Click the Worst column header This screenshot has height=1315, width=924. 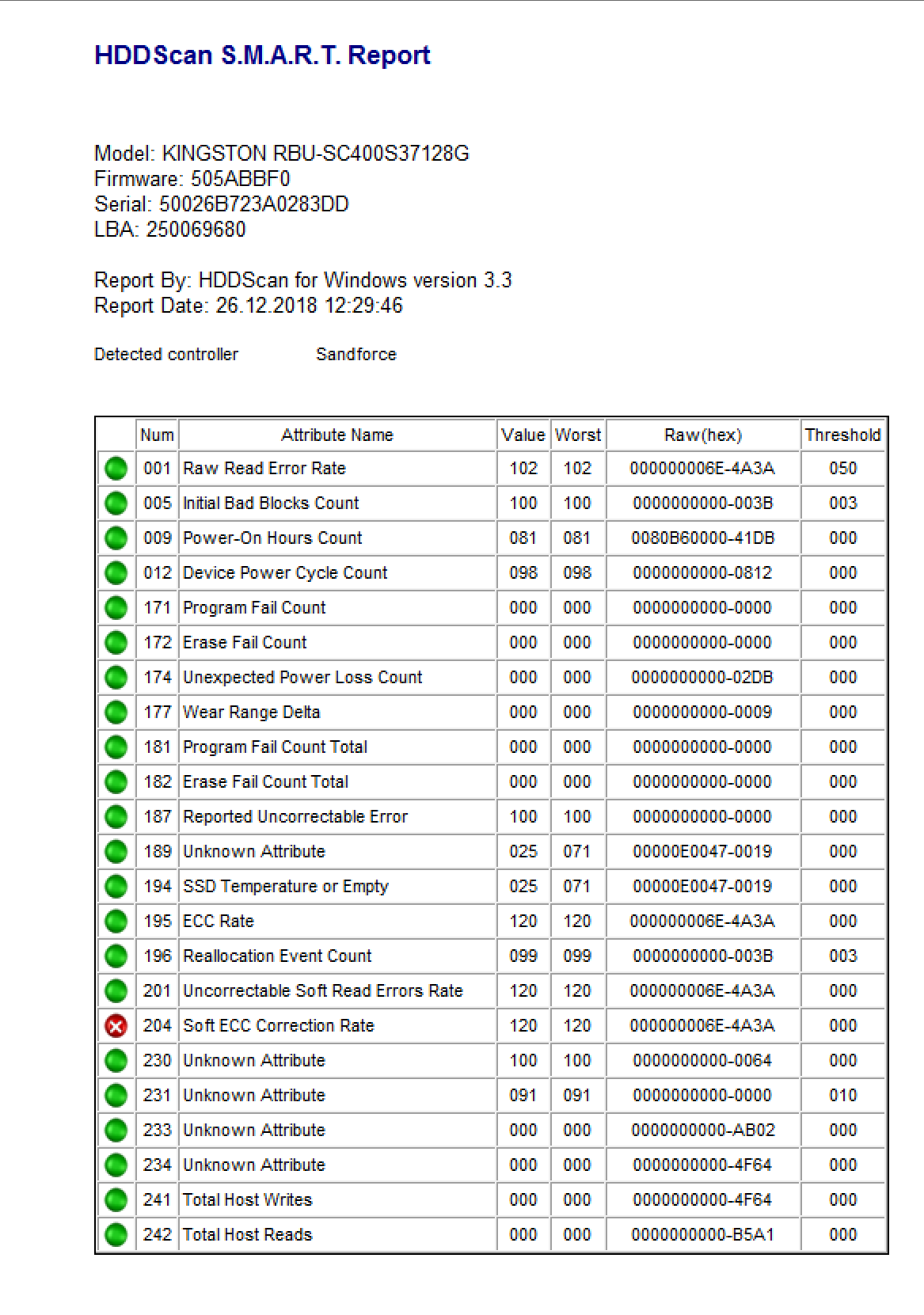click(x=578, y=435)
